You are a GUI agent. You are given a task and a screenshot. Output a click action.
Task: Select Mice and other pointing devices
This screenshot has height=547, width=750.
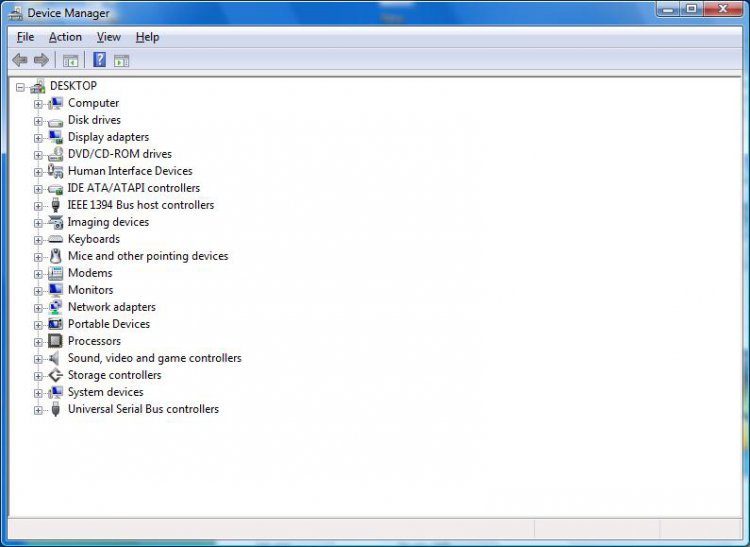click(x=147, y=256)
